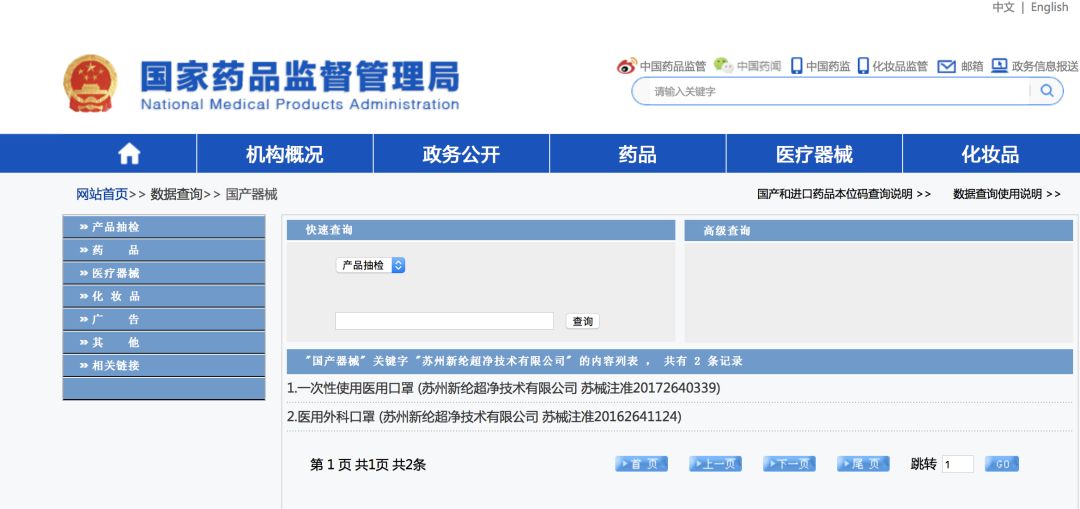Open the 化妆品监管 mobile app link
The image size is (1080, 509).
893,66
